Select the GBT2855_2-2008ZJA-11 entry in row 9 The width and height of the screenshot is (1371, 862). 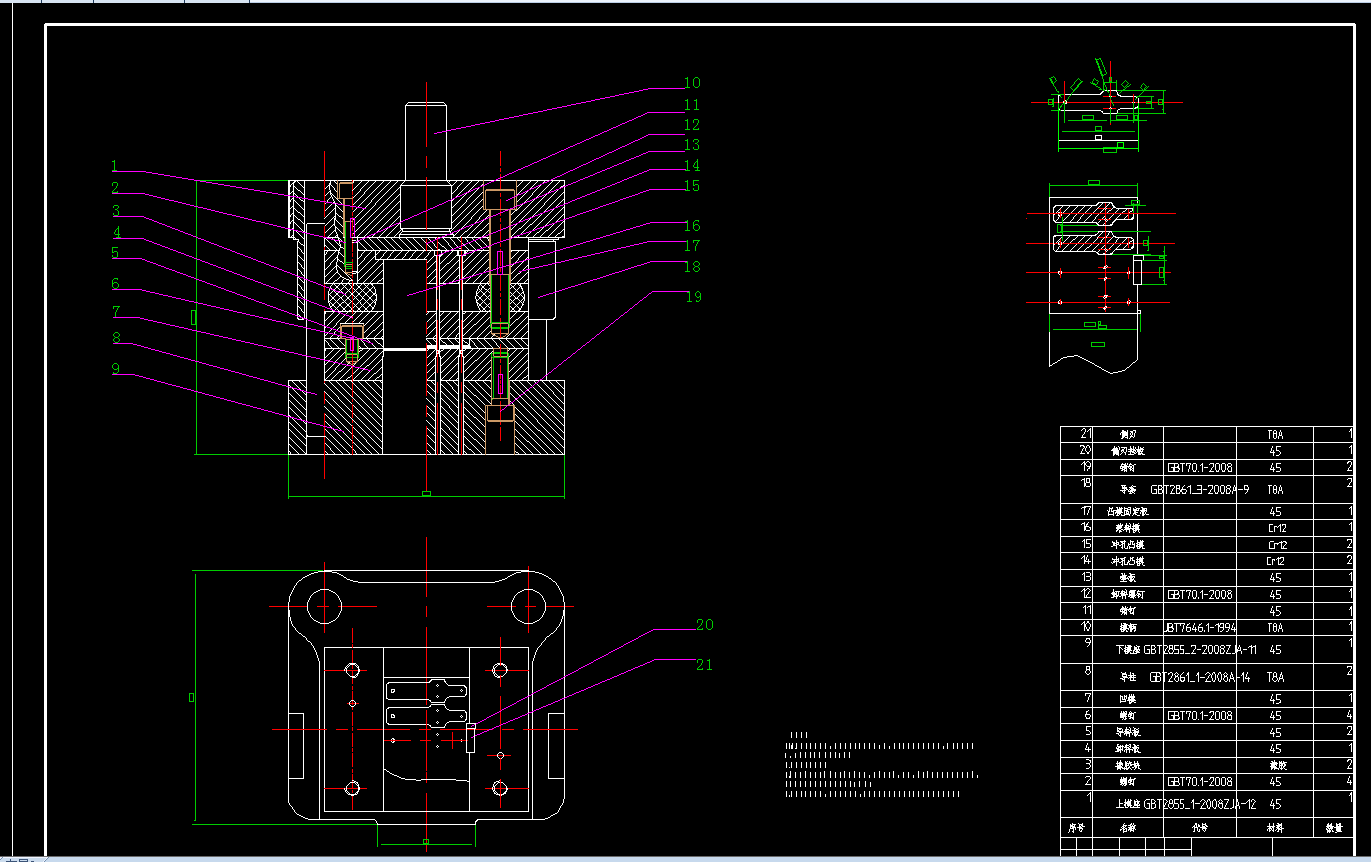coord(1199,649)
